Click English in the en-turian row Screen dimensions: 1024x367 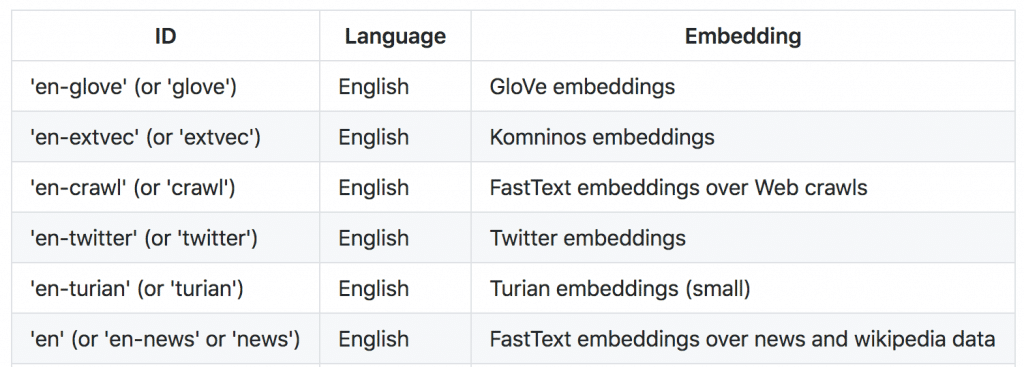click(374, 288)
